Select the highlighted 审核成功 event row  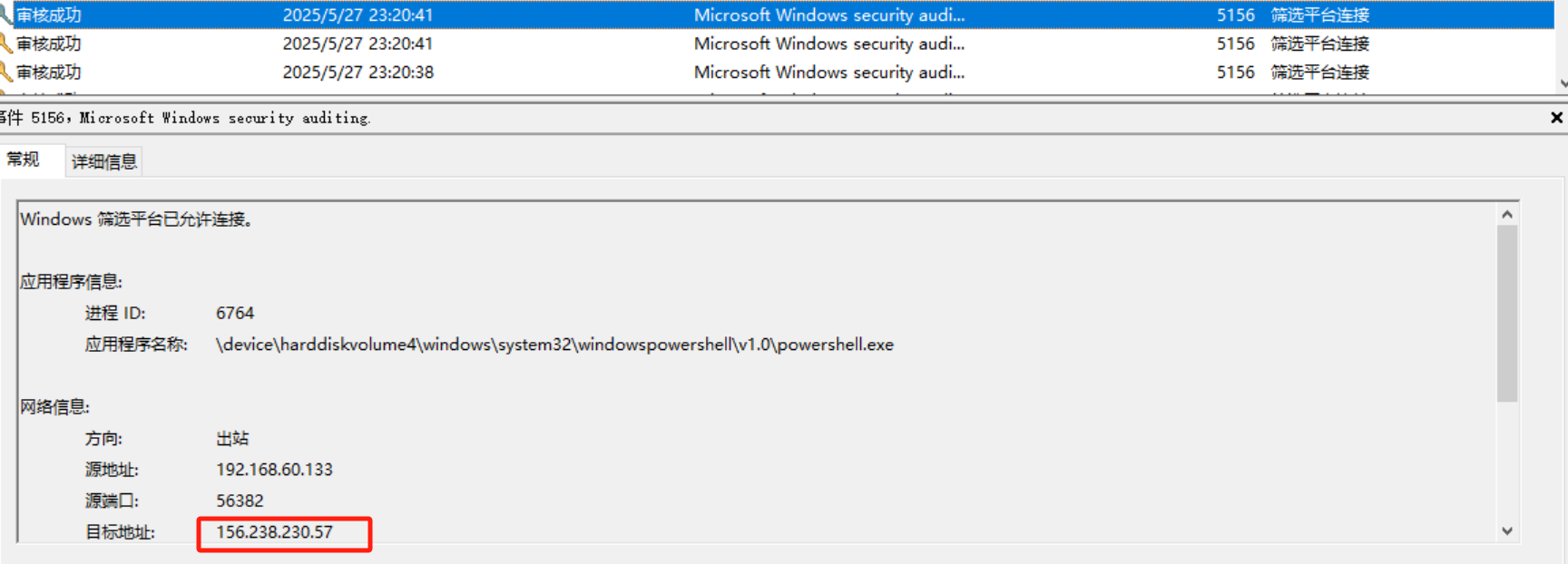point(49,15)
